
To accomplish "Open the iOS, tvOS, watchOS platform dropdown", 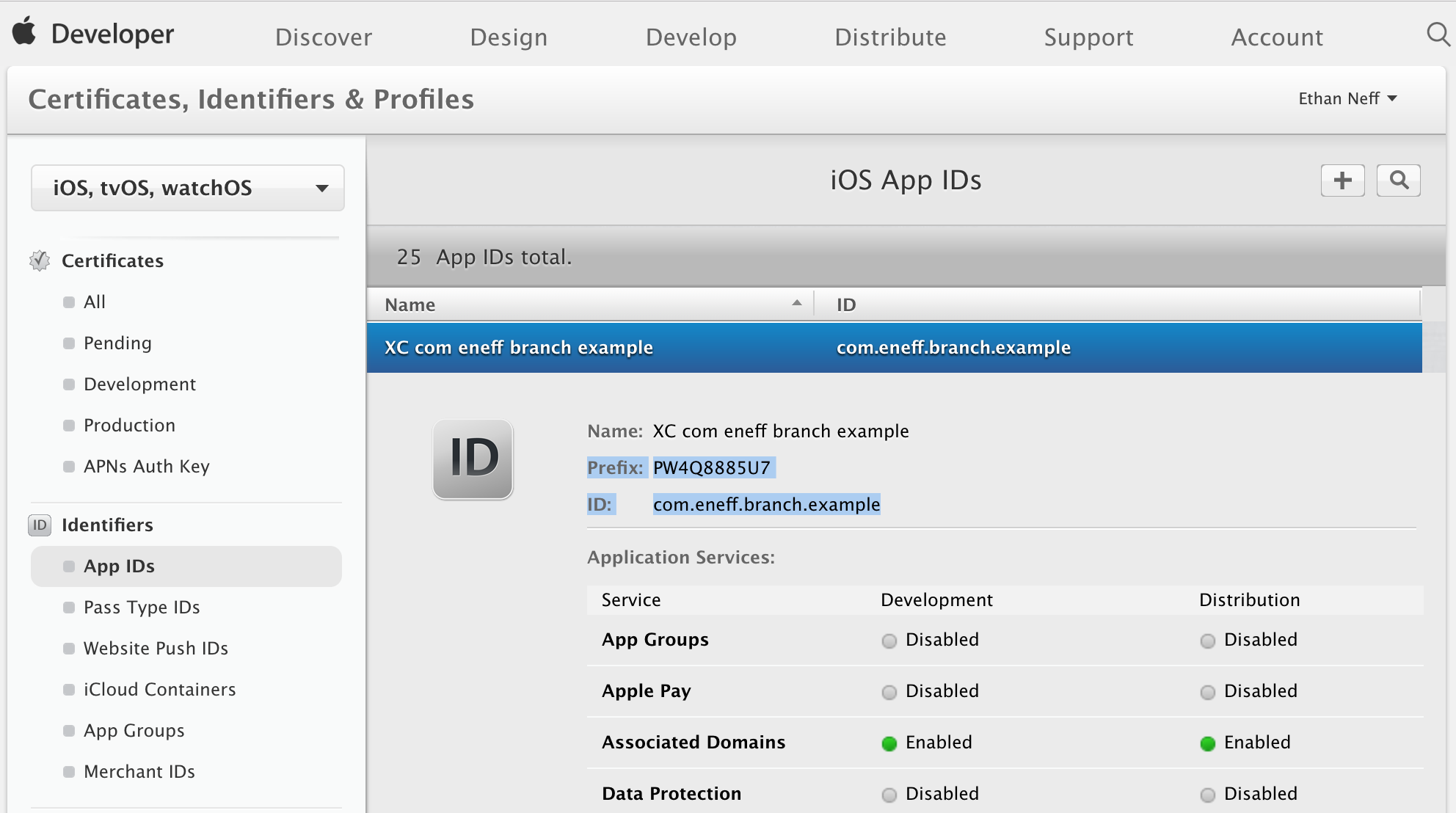I will point(187,188).
